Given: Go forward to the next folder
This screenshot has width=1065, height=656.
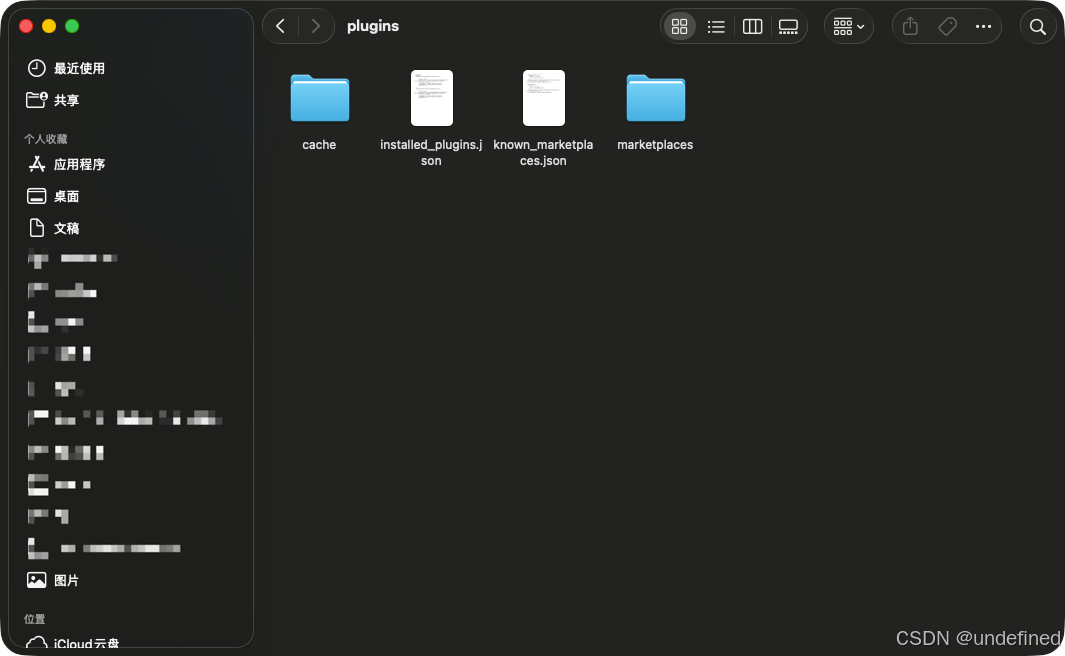Looking at the screenshot, I should point(315,26).
